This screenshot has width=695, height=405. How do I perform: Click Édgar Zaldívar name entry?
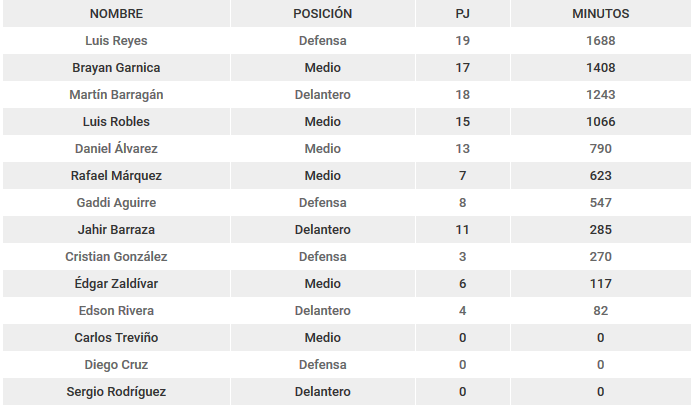(116, 284)
